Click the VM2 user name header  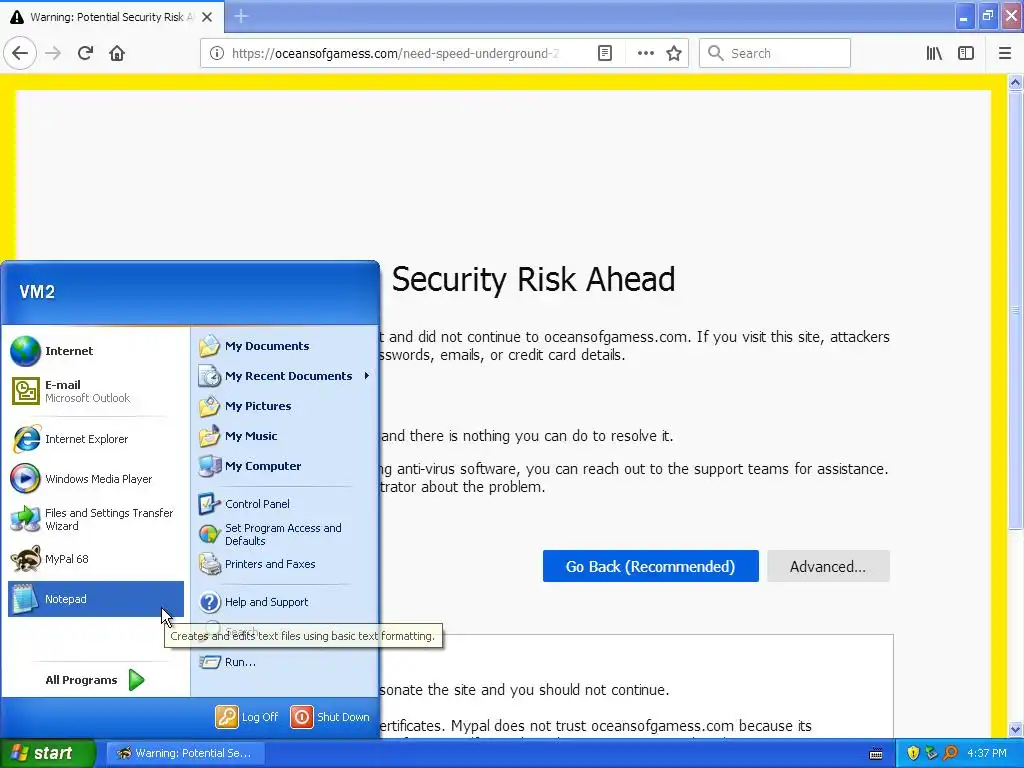point(37,291)
